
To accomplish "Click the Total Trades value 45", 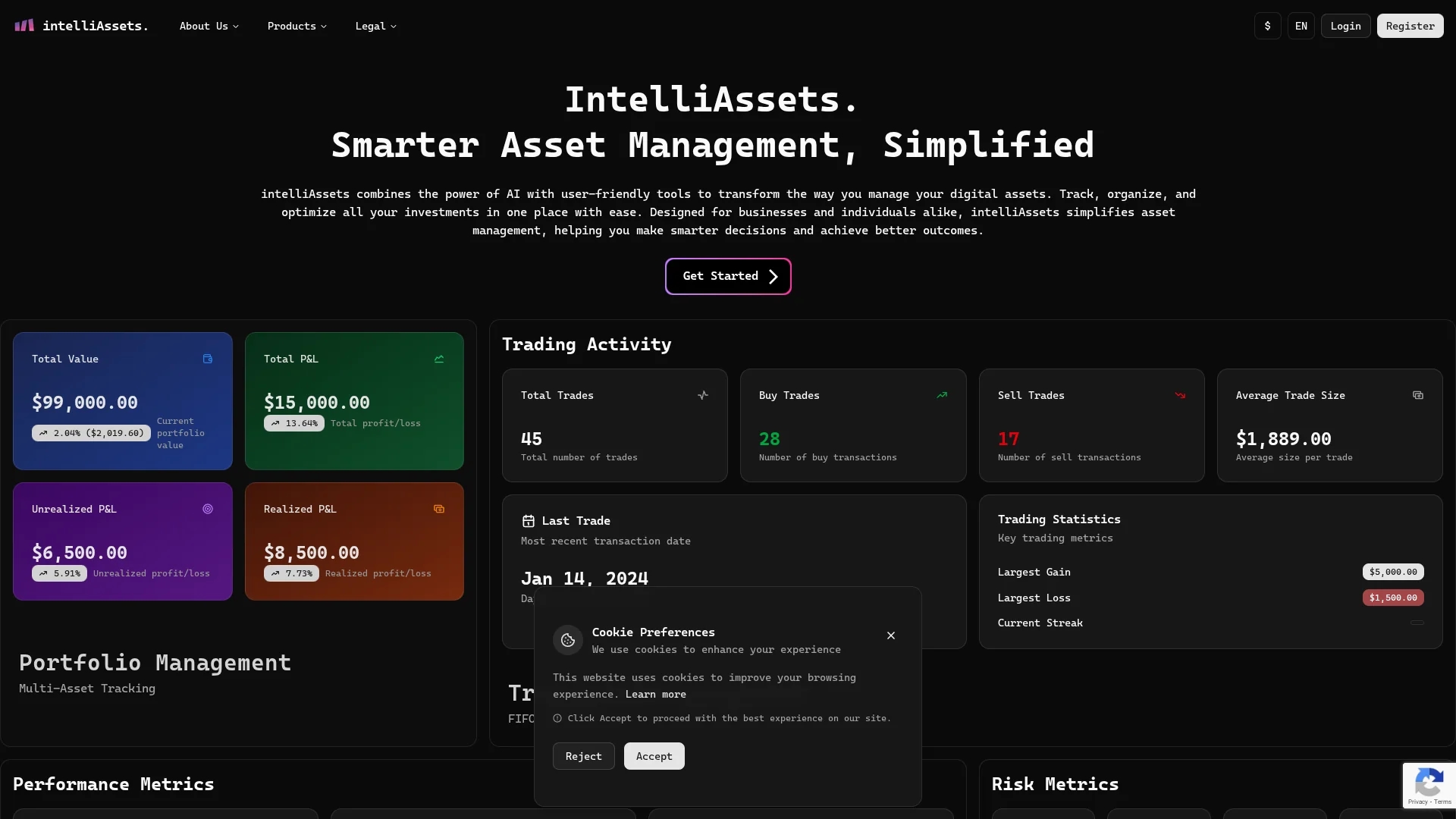I will [x=532, y=439].
